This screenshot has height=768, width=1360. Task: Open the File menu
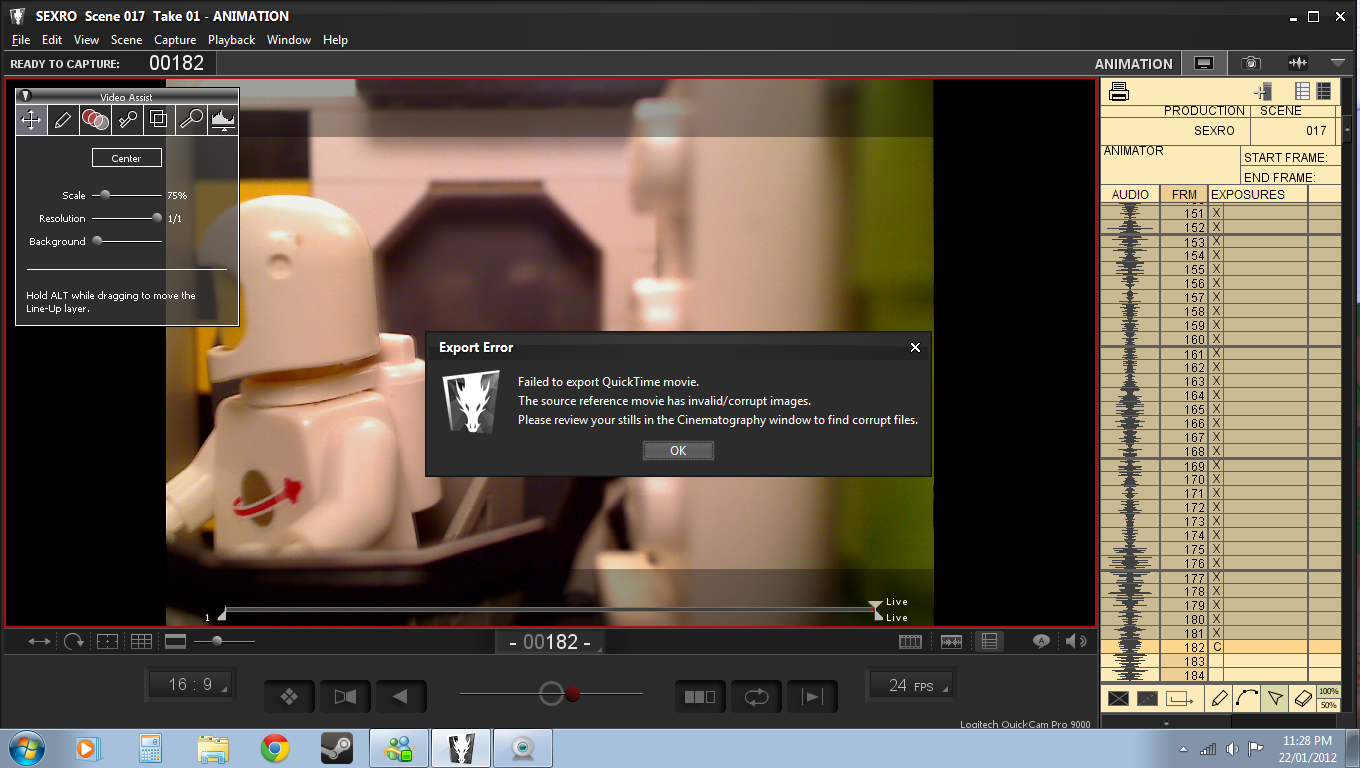click(x=21, y=40)
